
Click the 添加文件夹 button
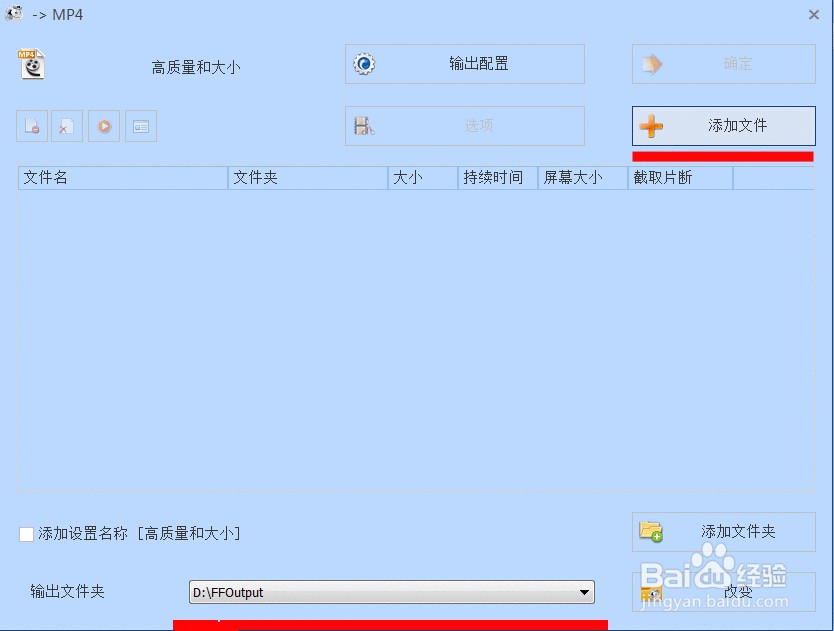coord(723,532)
